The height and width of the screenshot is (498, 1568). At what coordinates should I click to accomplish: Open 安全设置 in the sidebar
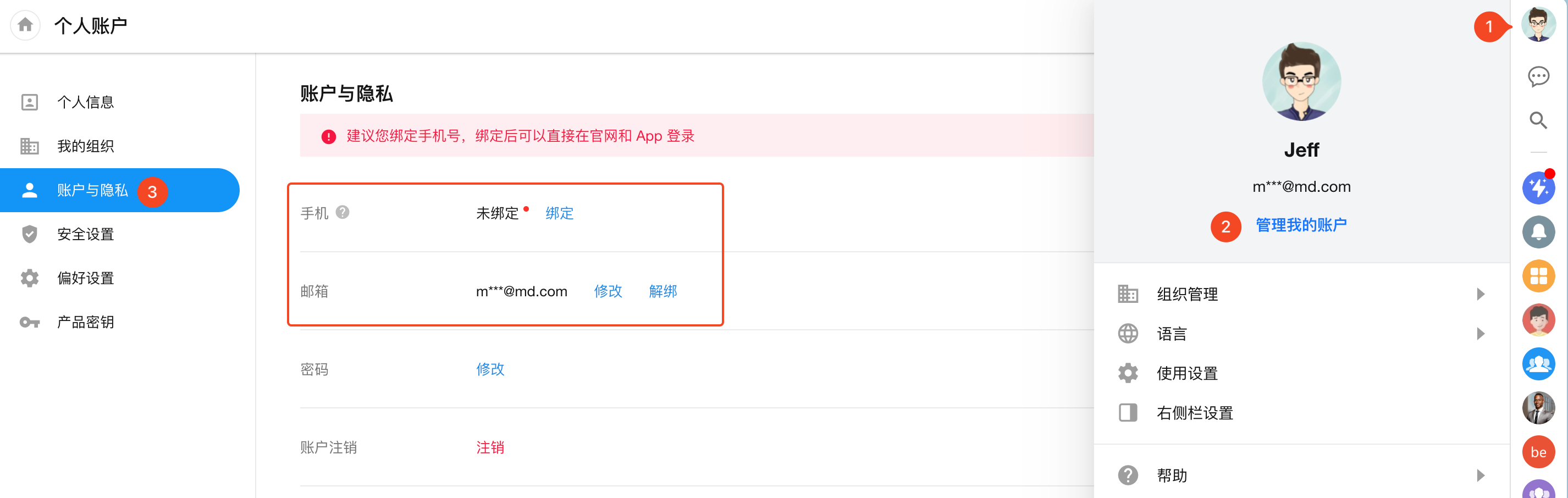[x=85, y=234]
